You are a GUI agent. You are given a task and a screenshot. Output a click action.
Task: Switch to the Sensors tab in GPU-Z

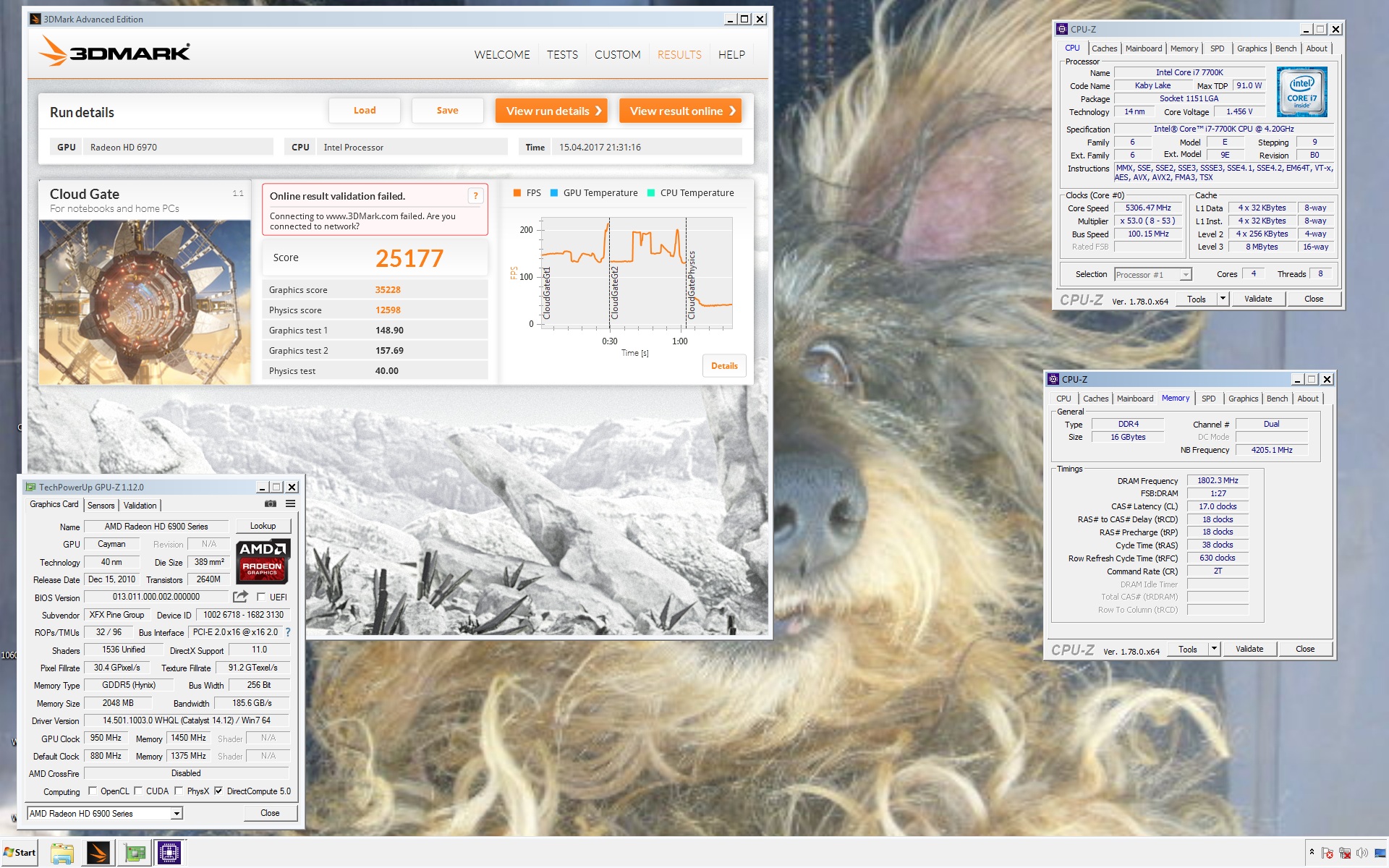101,505
